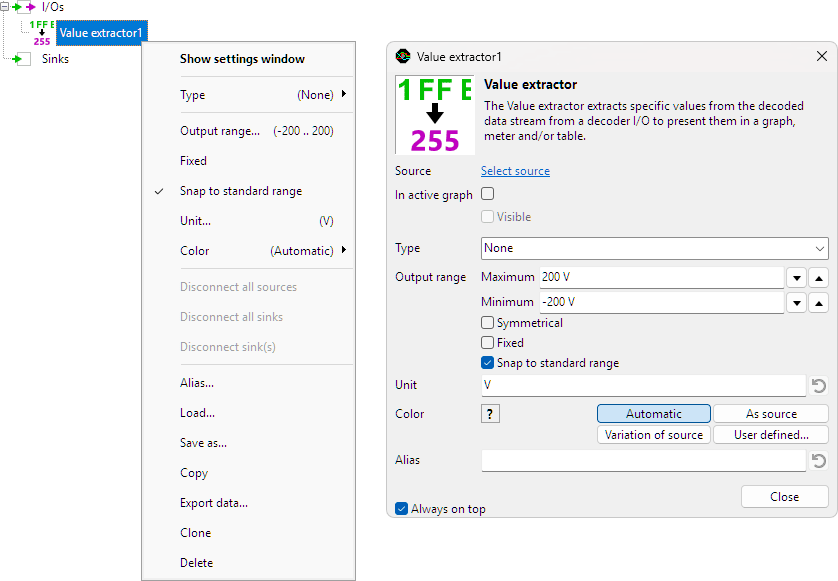Choose Load... in context menu
The image size is (838, 581).
(248, 413)
